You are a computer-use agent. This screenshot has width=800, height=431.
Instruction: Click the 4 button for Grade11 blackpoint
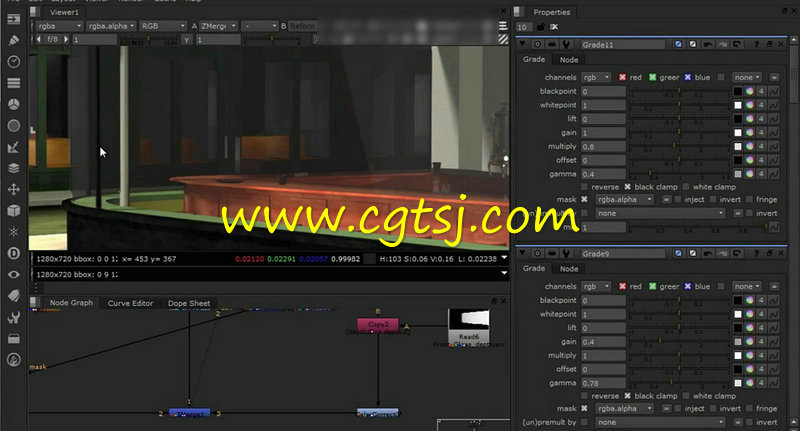761,91
